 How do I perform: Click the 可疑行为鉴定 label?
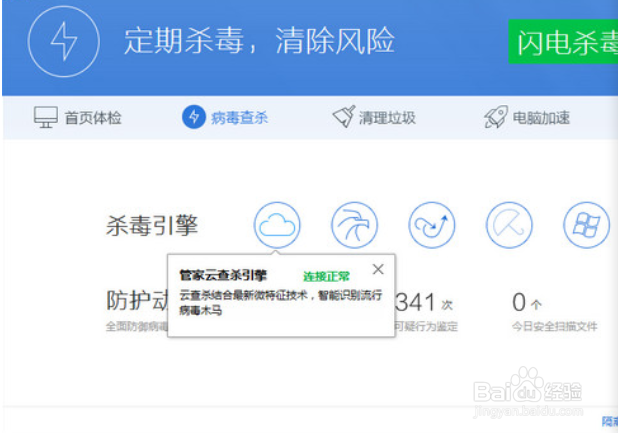tap(426, 326)
